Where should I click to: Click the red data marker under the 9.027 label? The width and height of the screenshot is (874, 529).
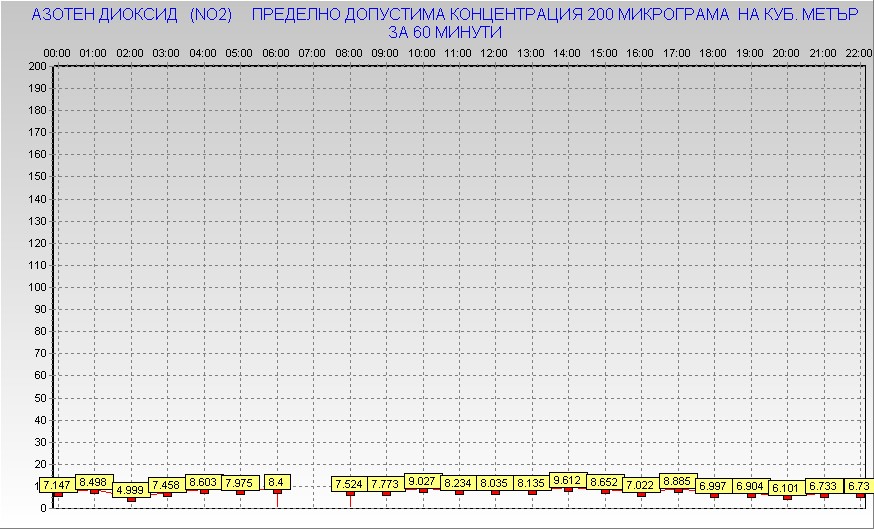[423, 491]
